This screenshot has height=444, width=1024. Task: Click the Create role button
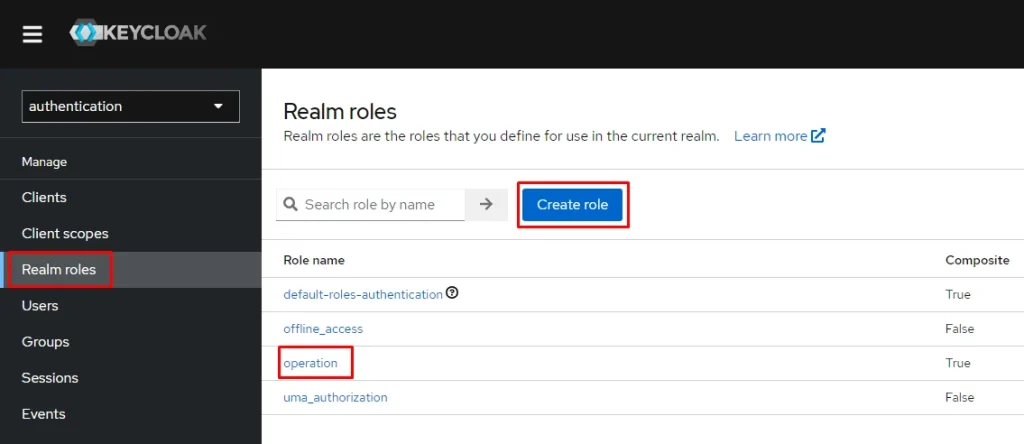(572, 204)
